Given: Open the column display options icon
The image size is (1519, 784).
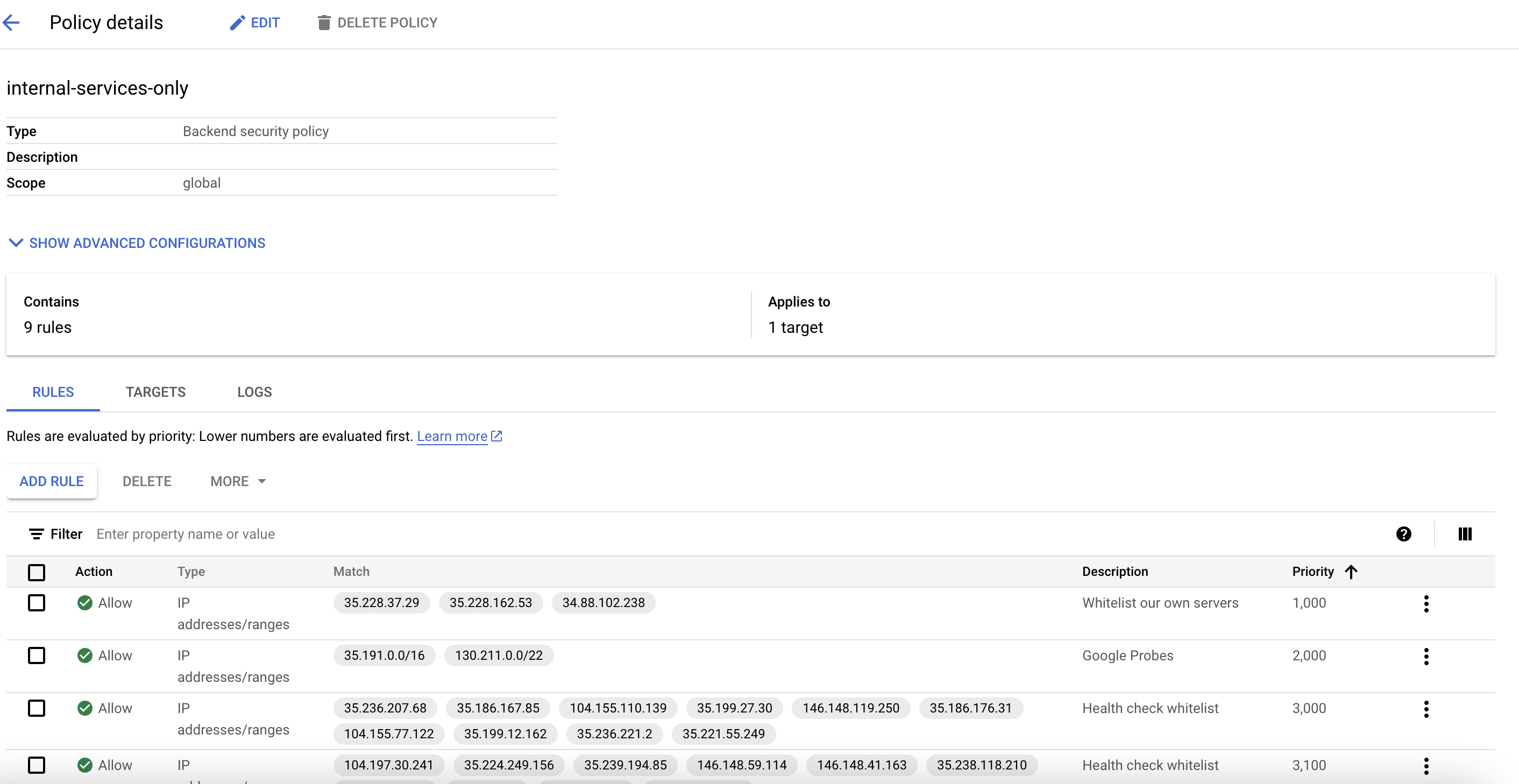Looking at the screenshot, I should tap(1465, 534).
